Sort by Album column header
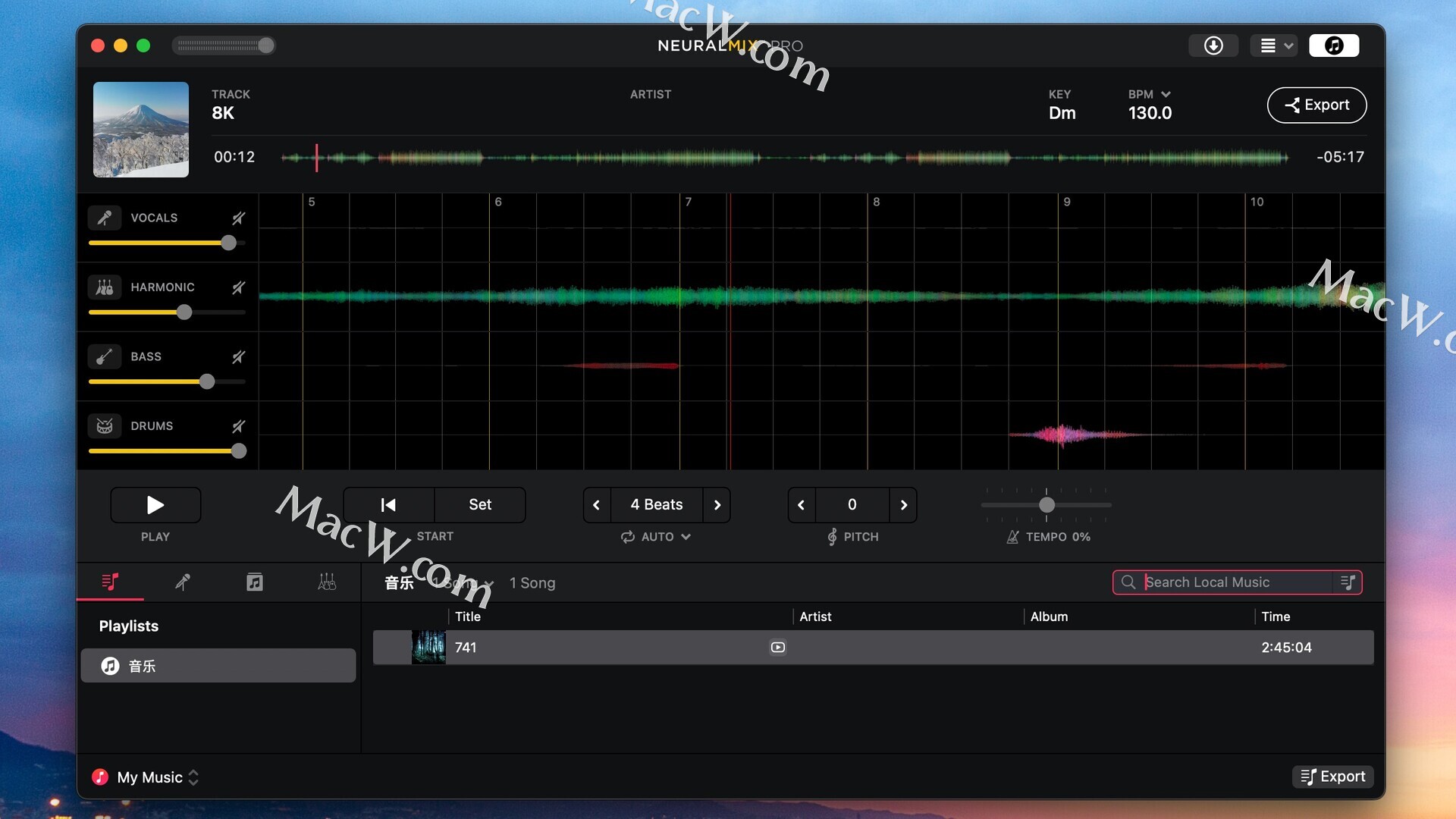Image resolution: width=1456 pixels, height=819 pixels. point(1049,617)
